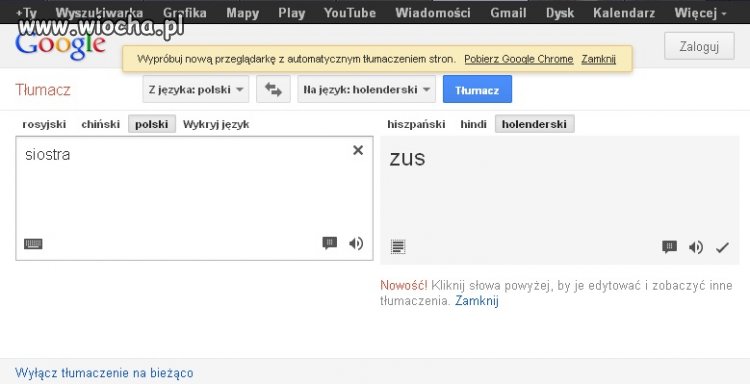Show example usage for translation
This screenshot has height=384, width=750.
coord(669,247)
